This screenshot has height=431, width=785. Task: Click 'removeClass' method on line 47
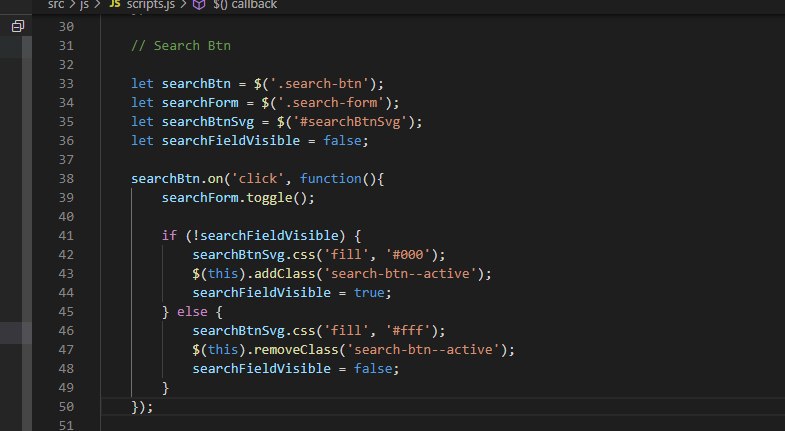click(296, 350)
